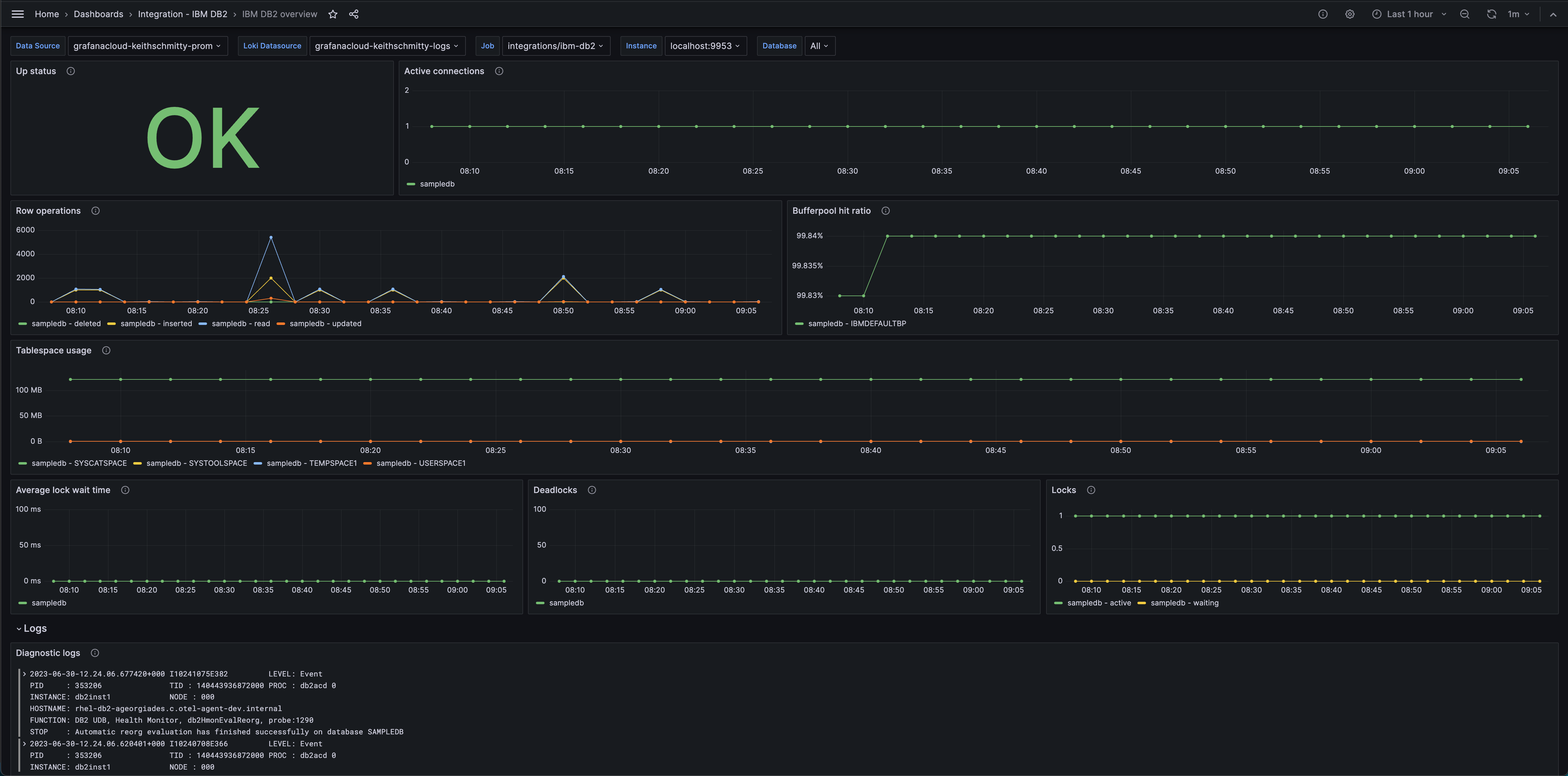Show the Bufferpool hit ratio panel info
This screenshot has width=1568, height=776.
click(885, 211)
